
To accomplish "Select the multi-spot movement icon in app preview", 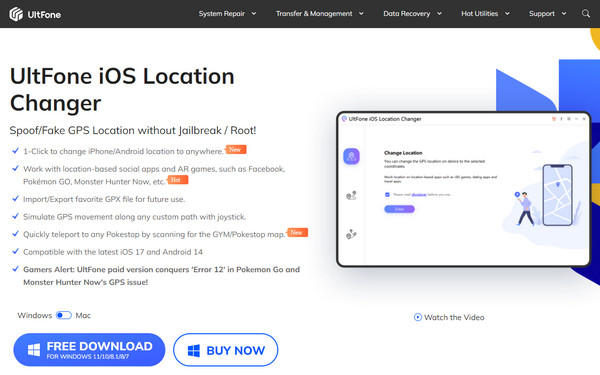I will click(x=351, y=234).
